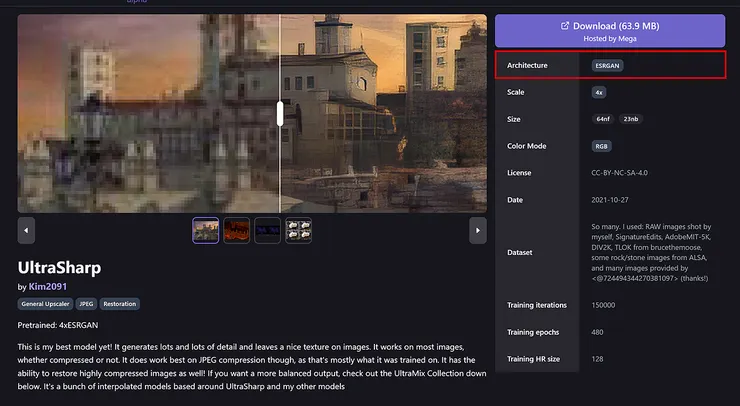Click the Scale row label

click(515, 93)
